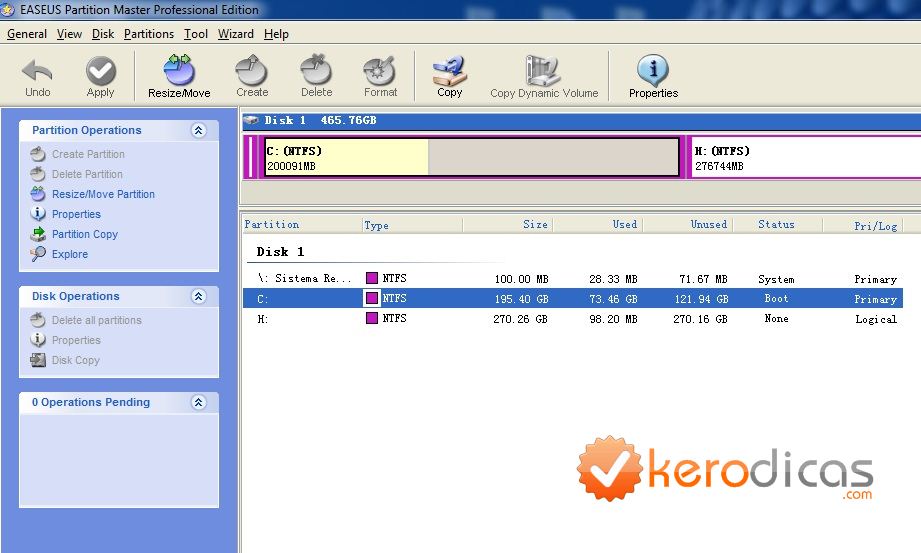Screen dimensions: 921x553
Task: Click the Create Partition sidebar icon
Action: pos(38,154)
